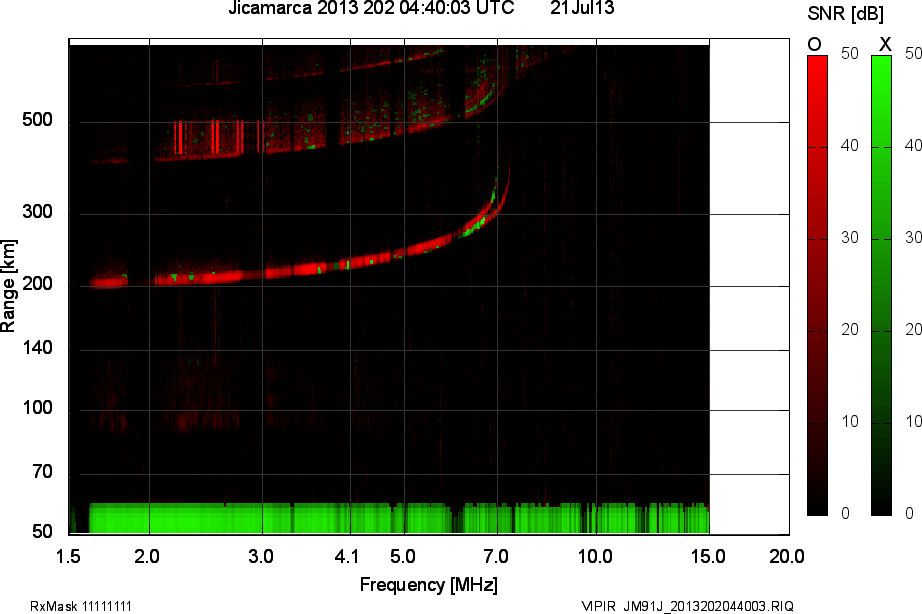Select the 'SNR [dB]' legend heading
The width and height of the screenshot is (922, 614).
[845, 13]
